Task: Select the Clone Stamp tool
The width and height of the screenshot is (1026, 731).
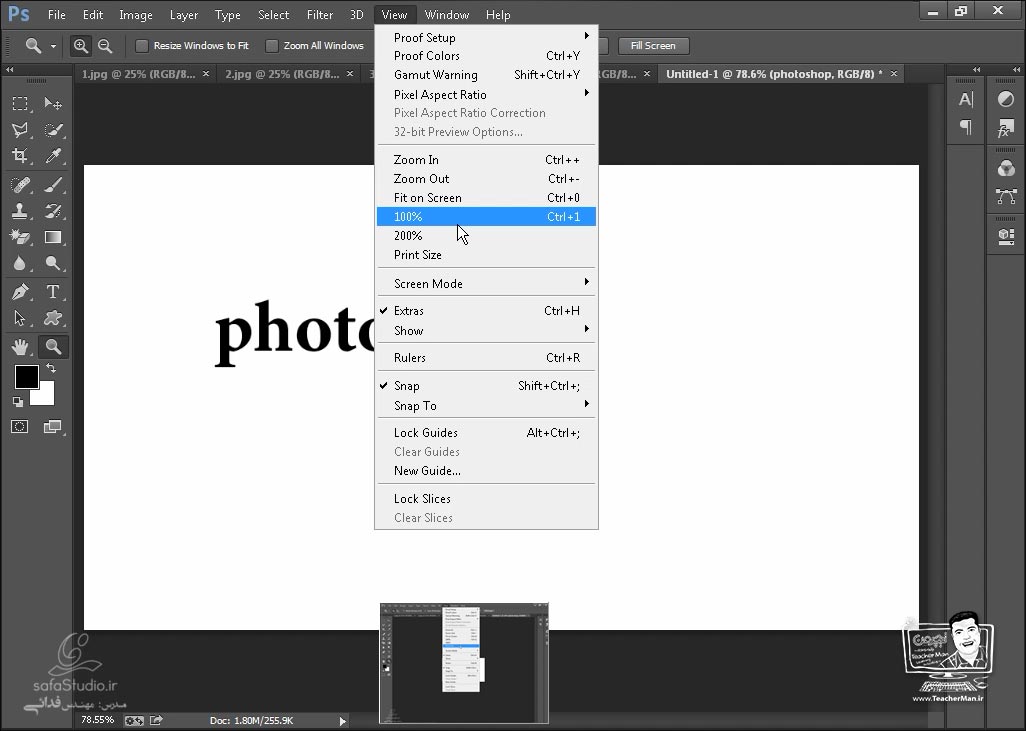Action: [20, 211]
